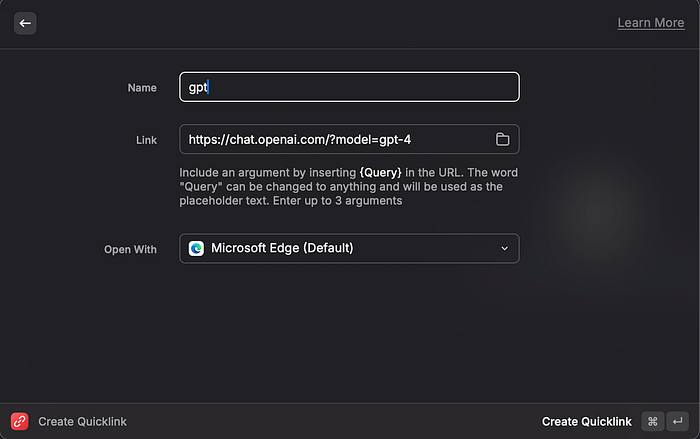This screenshot has width=700, height=439.
Task: Open the Open With dropdown
Action: (x=349, y=248)
